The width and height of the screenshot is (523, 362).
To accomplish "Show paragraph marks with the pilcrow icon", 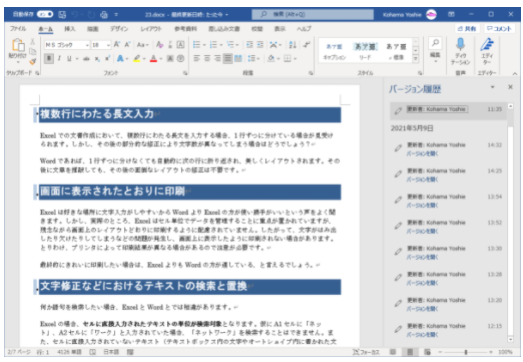I will coord(307,44).
